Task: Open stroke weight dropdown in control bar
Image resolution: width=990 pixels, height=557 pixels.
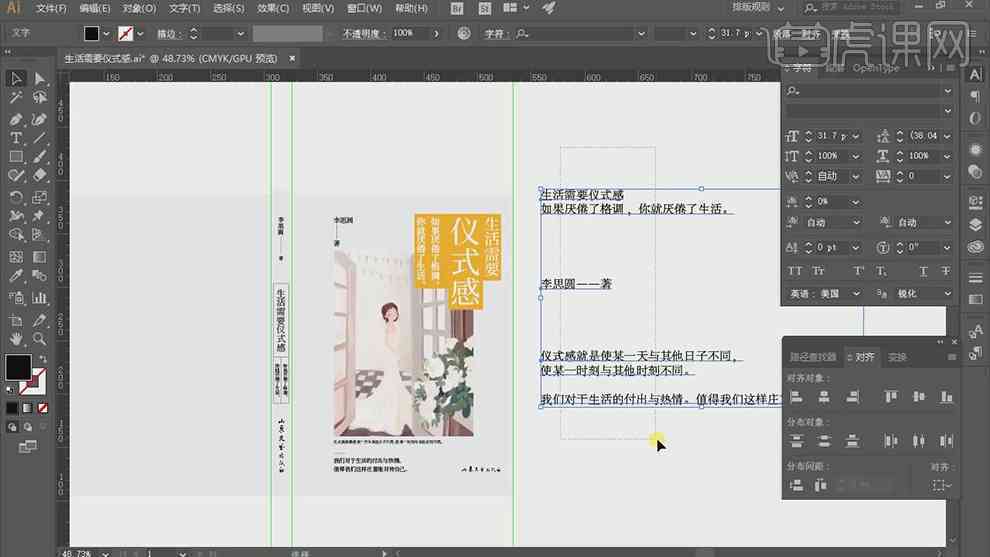Action: tap(240, 33)
